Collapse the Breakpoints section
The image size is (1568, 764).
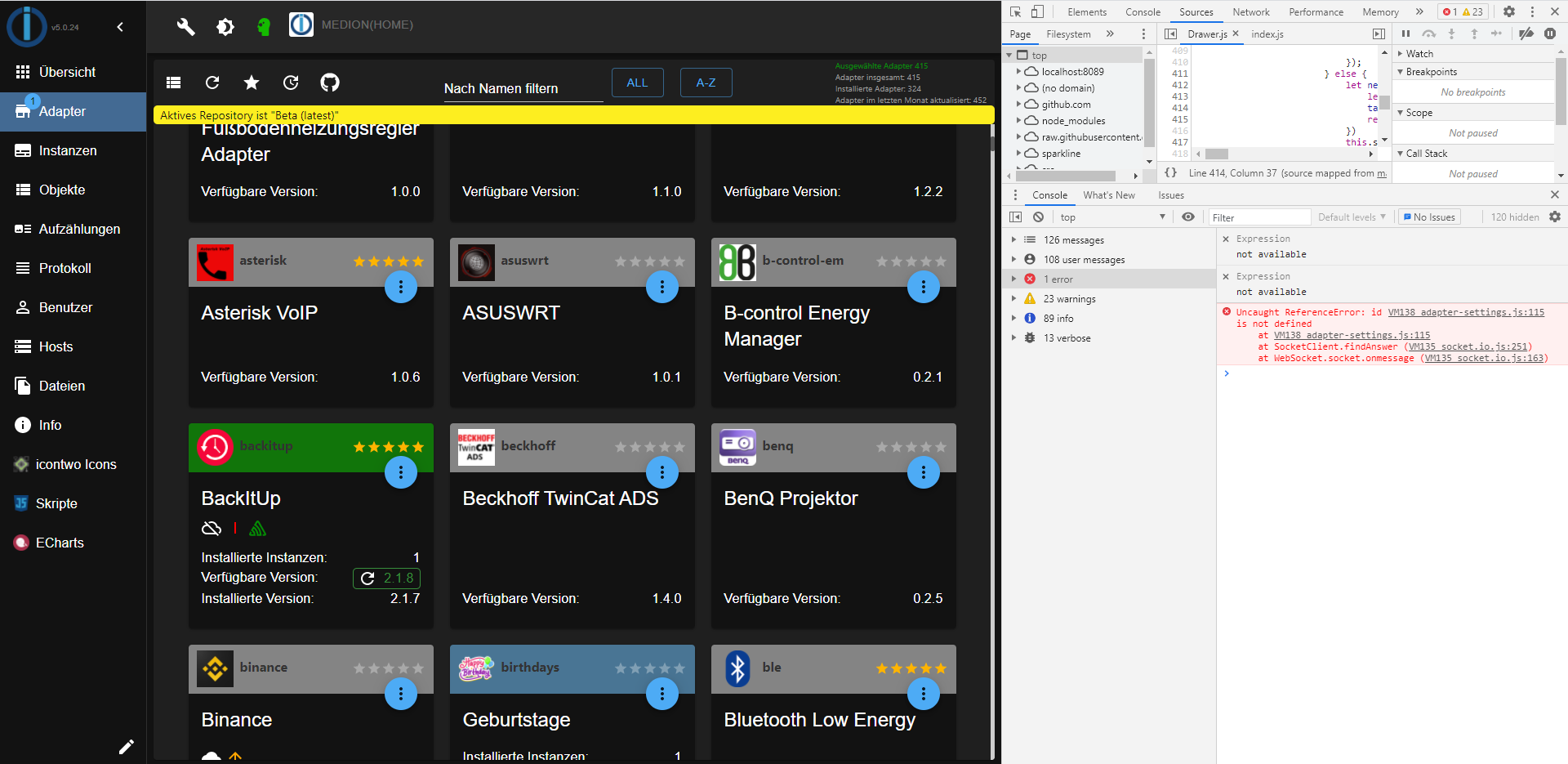(x=1400, y=72)
